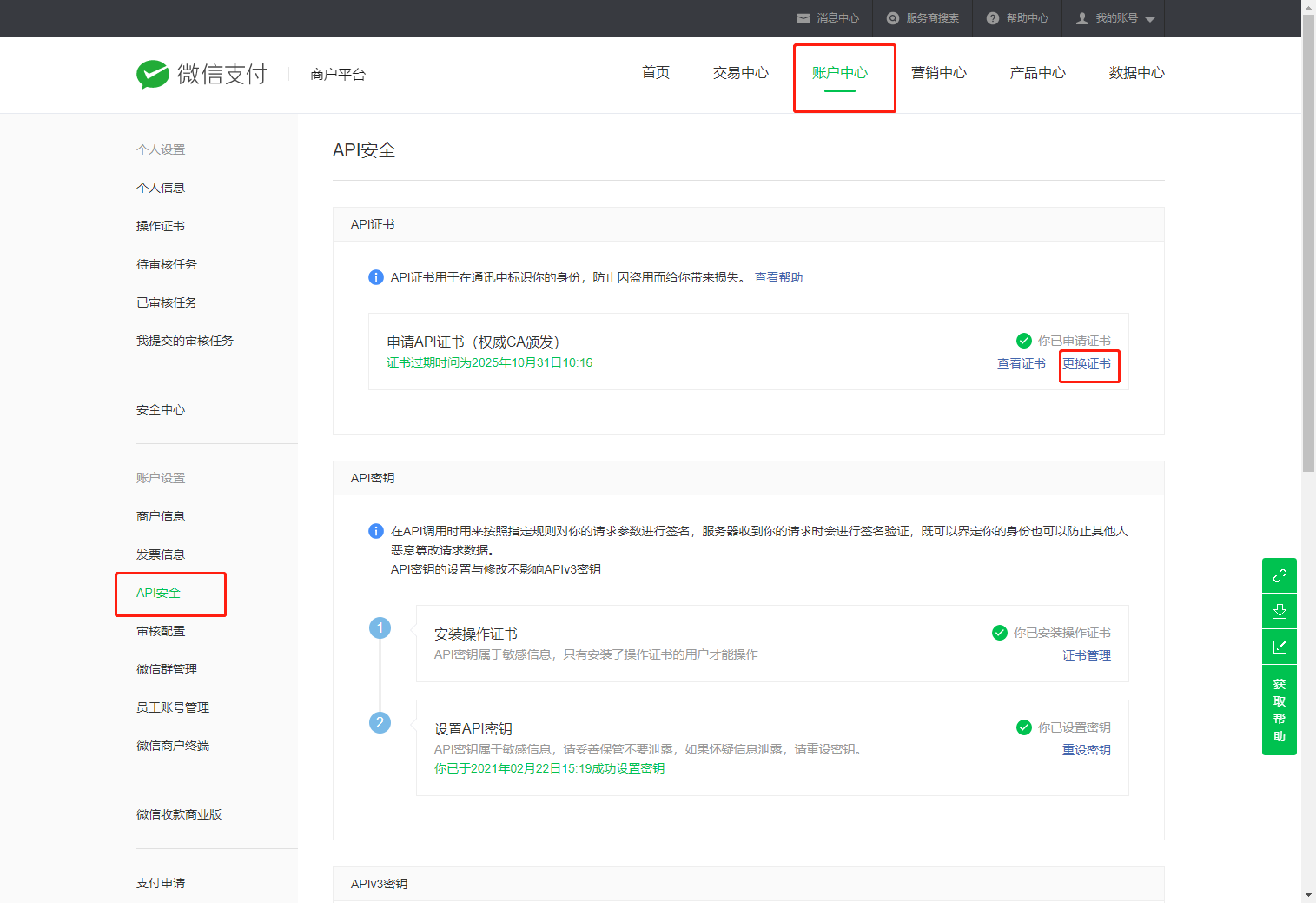This screenshot has height=903, width=1316.
Task: Go to the 首页 tab
Action: pyautogui.click(x=656, y=73)
